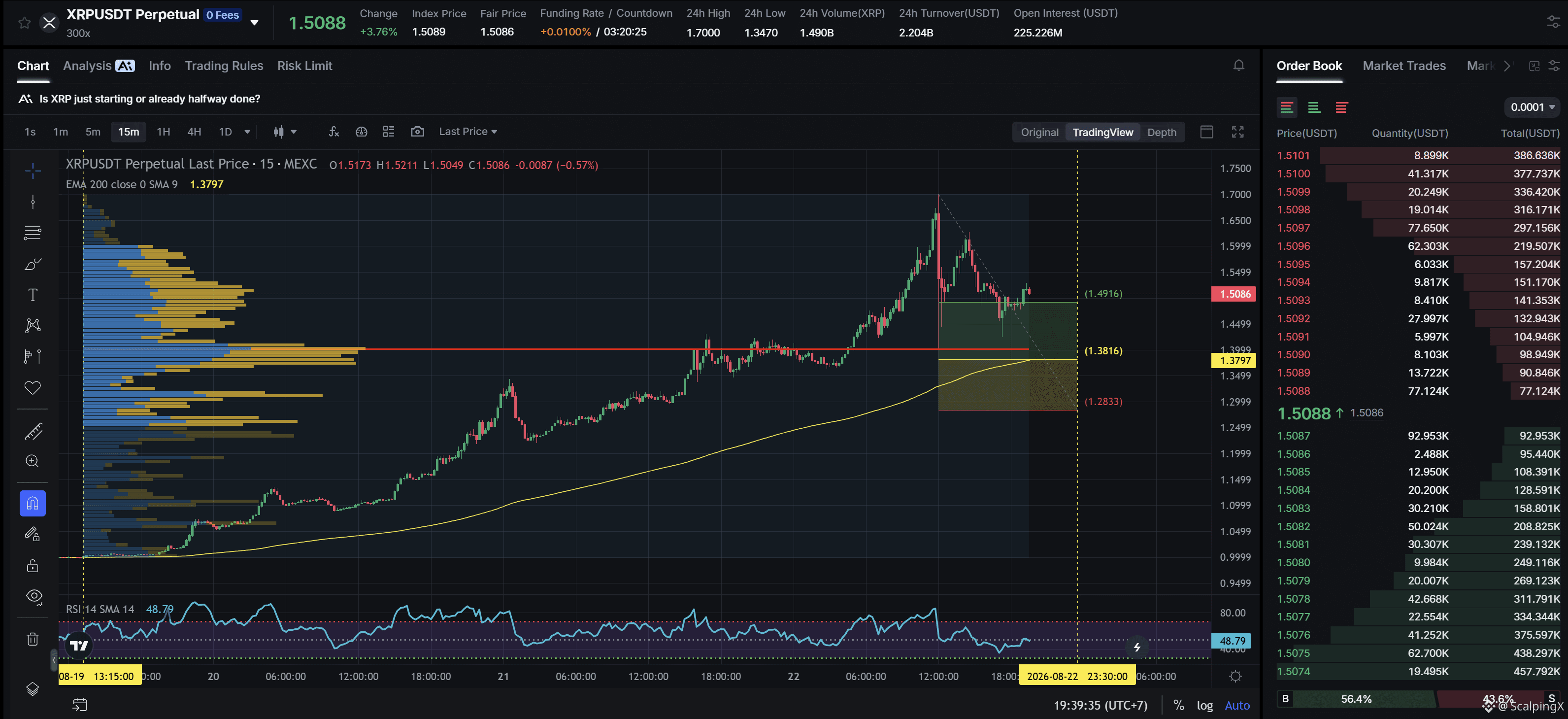Toggle percent scale in chart footer
Screen dimensions: 1568x719
(1178, 705)
